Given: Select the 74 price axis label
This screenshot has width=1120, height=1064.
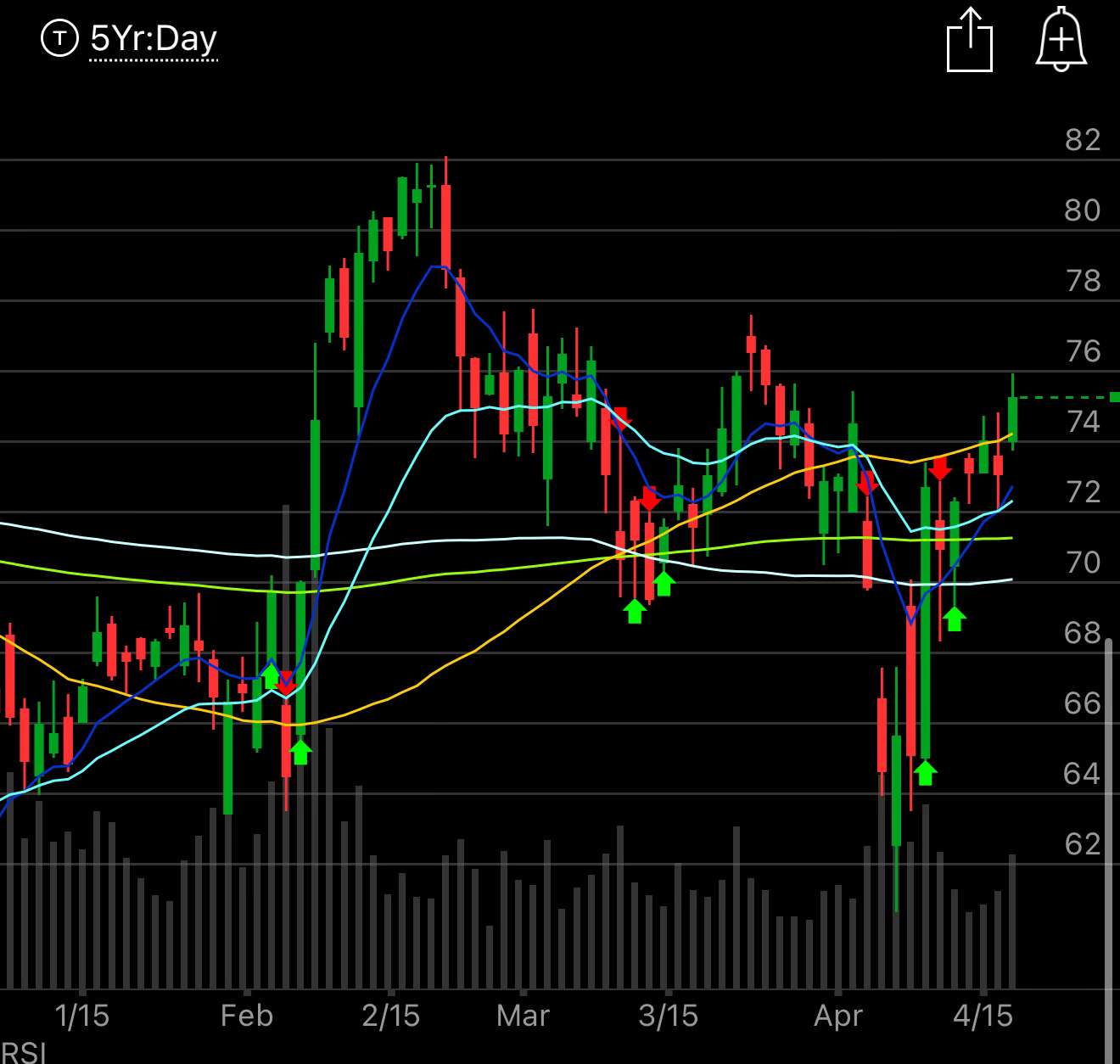Looking at the screenshot, I should 1082,422.
